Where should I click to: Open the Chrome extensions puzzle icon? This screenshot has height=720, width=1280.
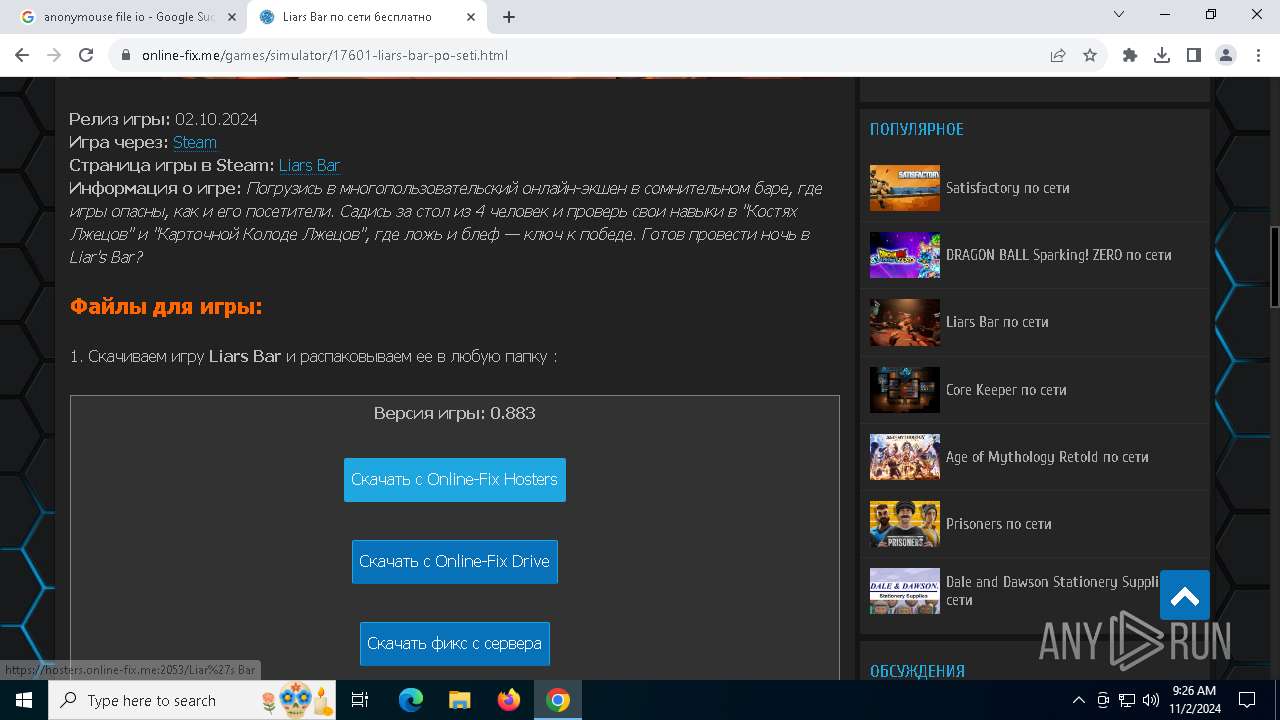tap(1130, 55)
